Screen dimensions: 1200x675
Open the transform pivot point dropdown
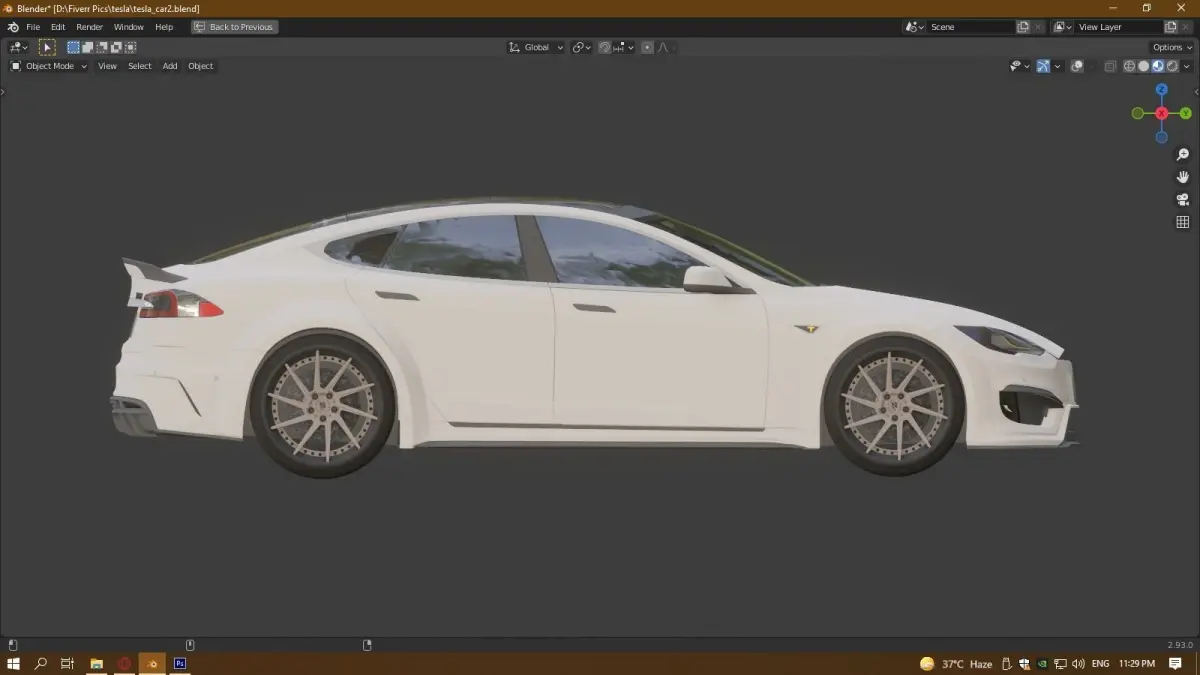582,47
